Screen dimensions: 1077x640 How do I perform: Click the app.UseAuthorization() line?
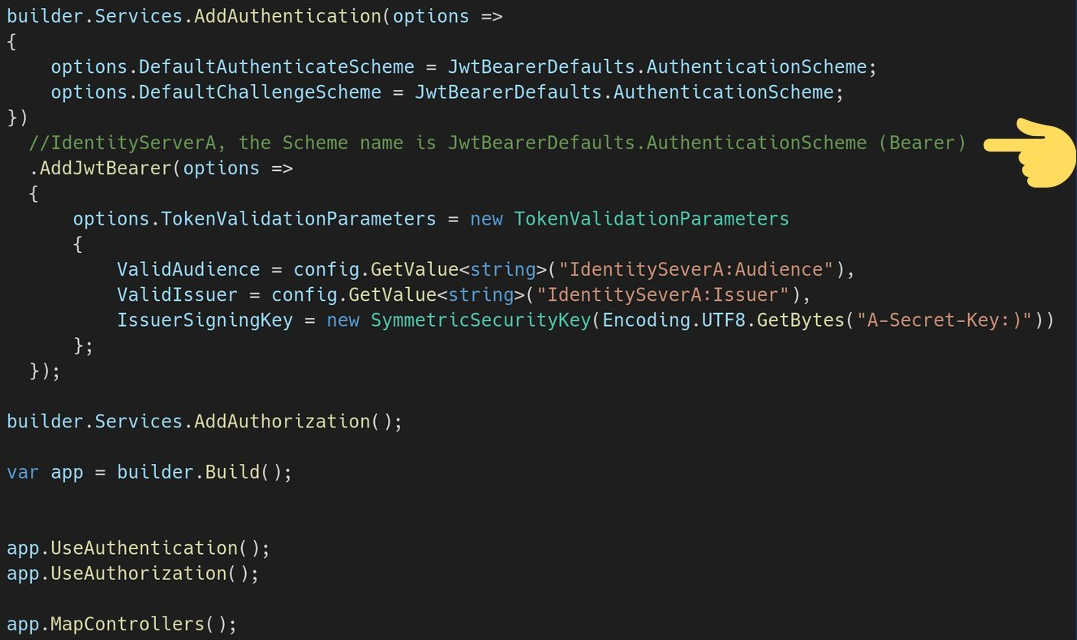pos(133,574)
